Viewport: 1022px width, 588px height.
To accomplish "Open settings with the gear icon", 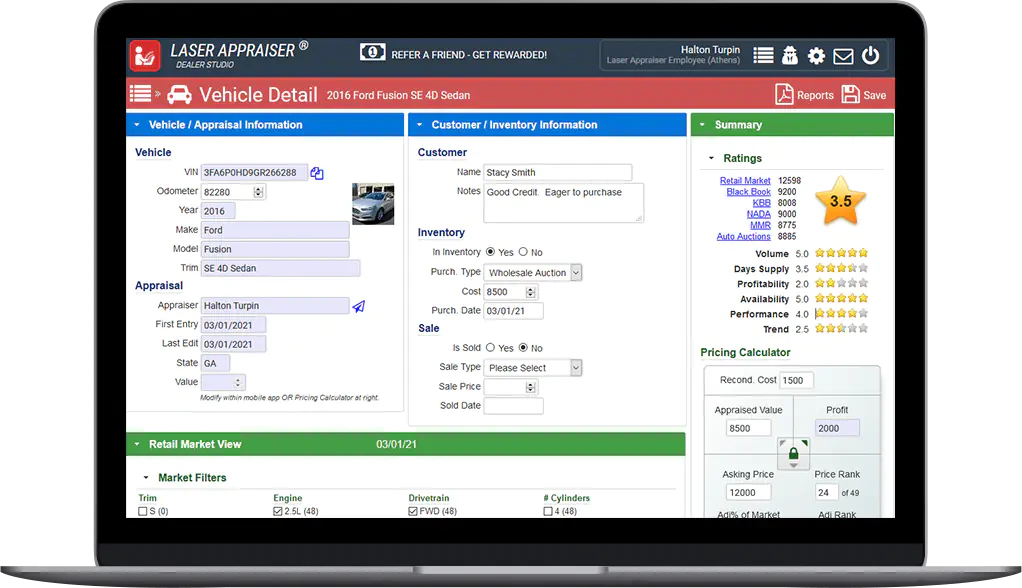I will pos(816,56).
